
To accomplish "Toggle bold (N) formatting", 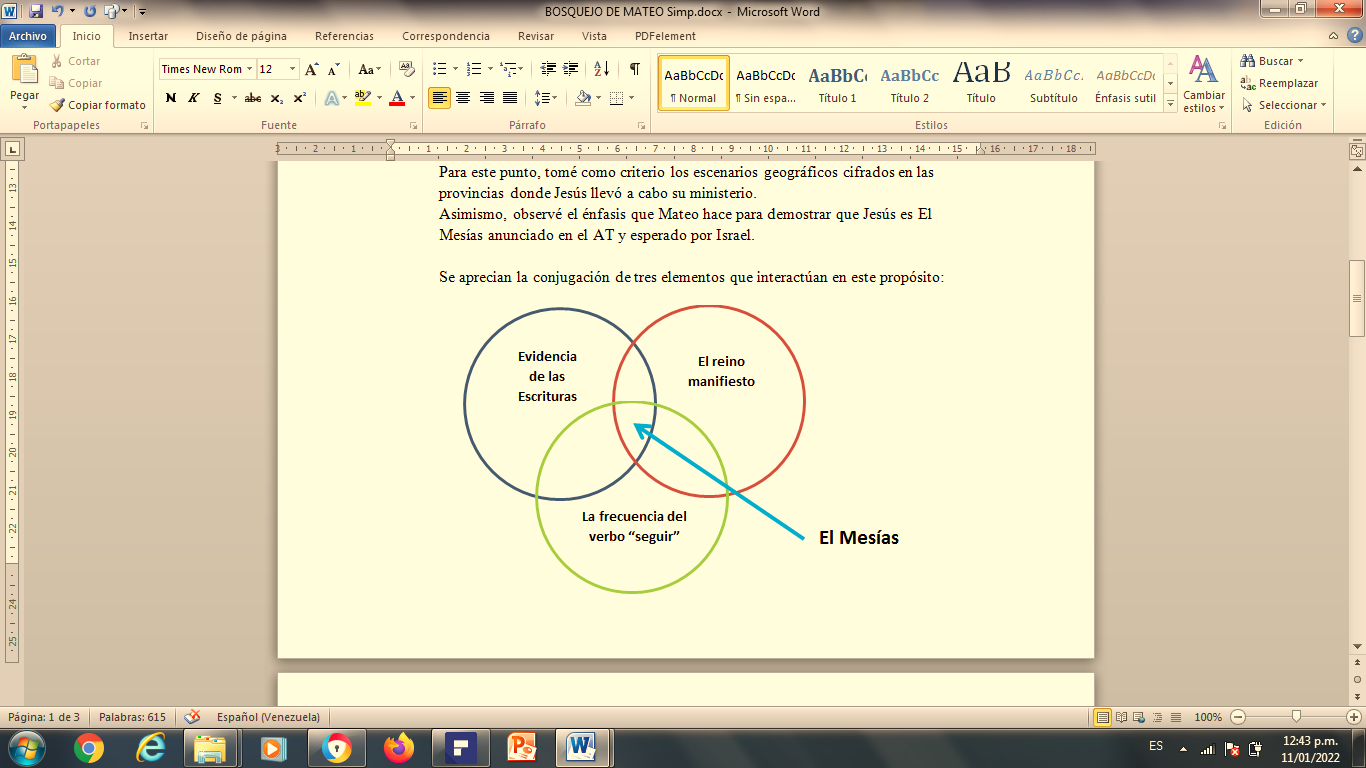I will pyautogui.click(x=171, y=98).
